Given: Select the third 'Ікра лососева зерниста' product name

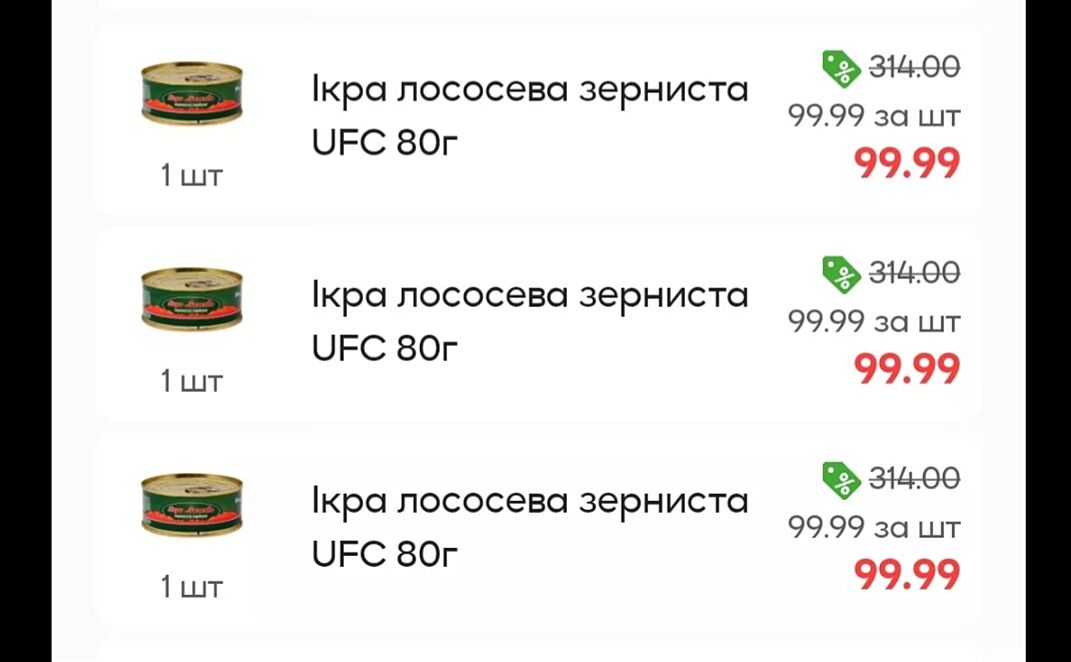Looking at the screenshot, I should 530,500.
